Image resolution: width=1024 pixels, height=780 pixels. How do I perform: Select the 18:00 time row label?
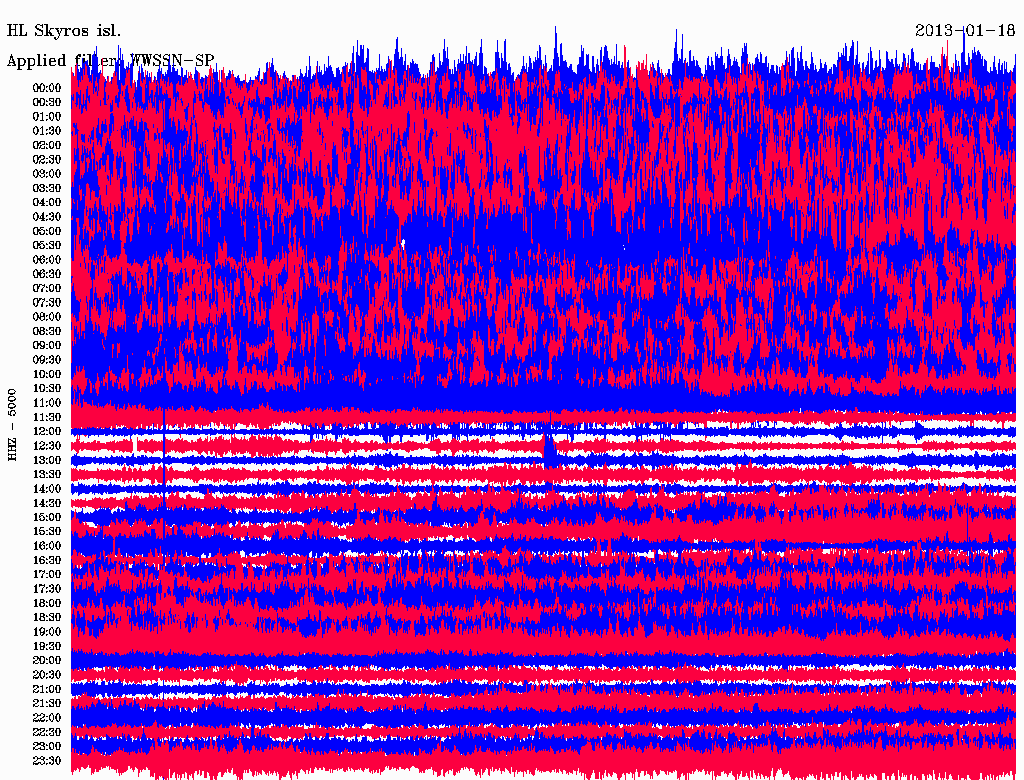pos(47,603)
